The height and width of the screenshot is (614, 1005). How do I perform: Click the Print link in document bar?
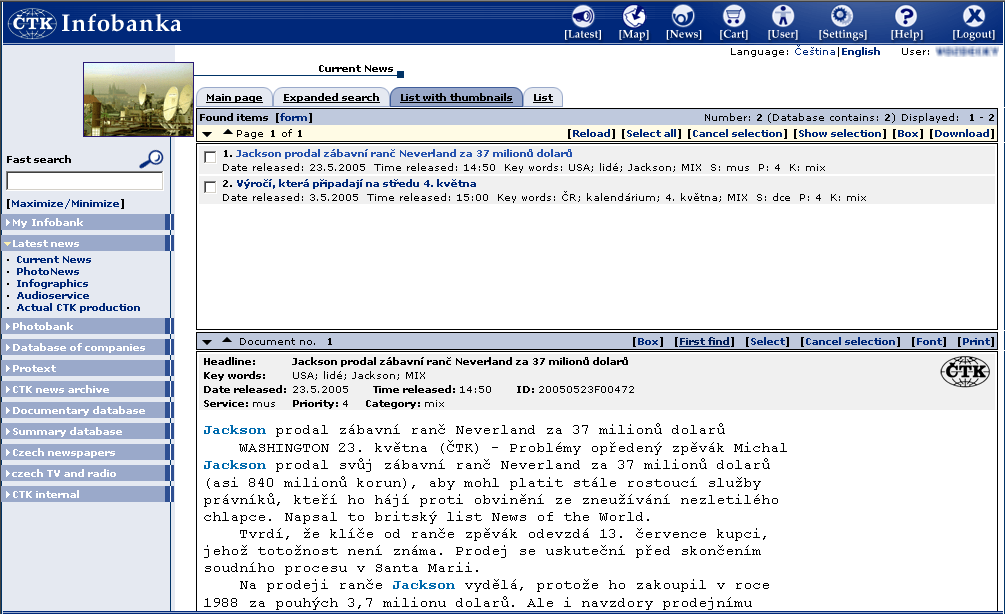(x=976, y=341)
